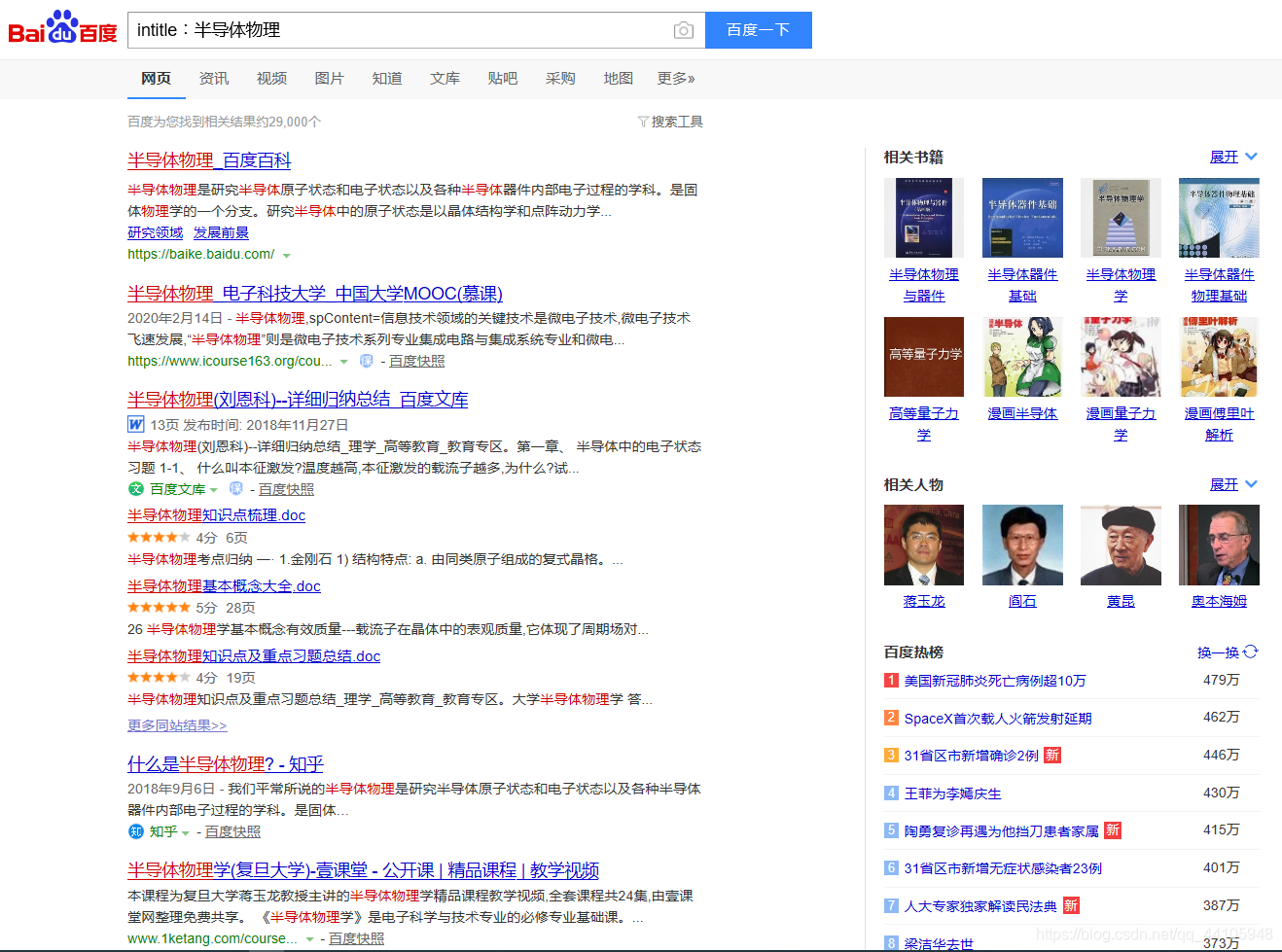Refresh hot list with 换一换
The height and width of the screenshot is (952, 1282).
tap(1228, 652)
